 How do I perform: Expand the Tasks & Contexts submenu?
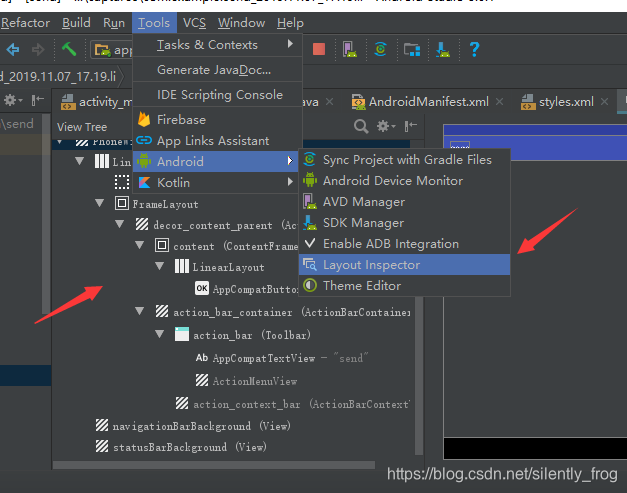click(217, 45)
